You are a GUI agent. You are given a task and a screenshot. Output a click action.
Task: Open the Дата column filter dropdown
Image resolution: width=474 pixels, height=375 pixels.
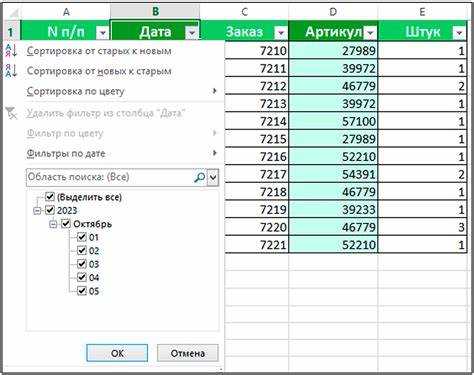click(x=192, y=33)
